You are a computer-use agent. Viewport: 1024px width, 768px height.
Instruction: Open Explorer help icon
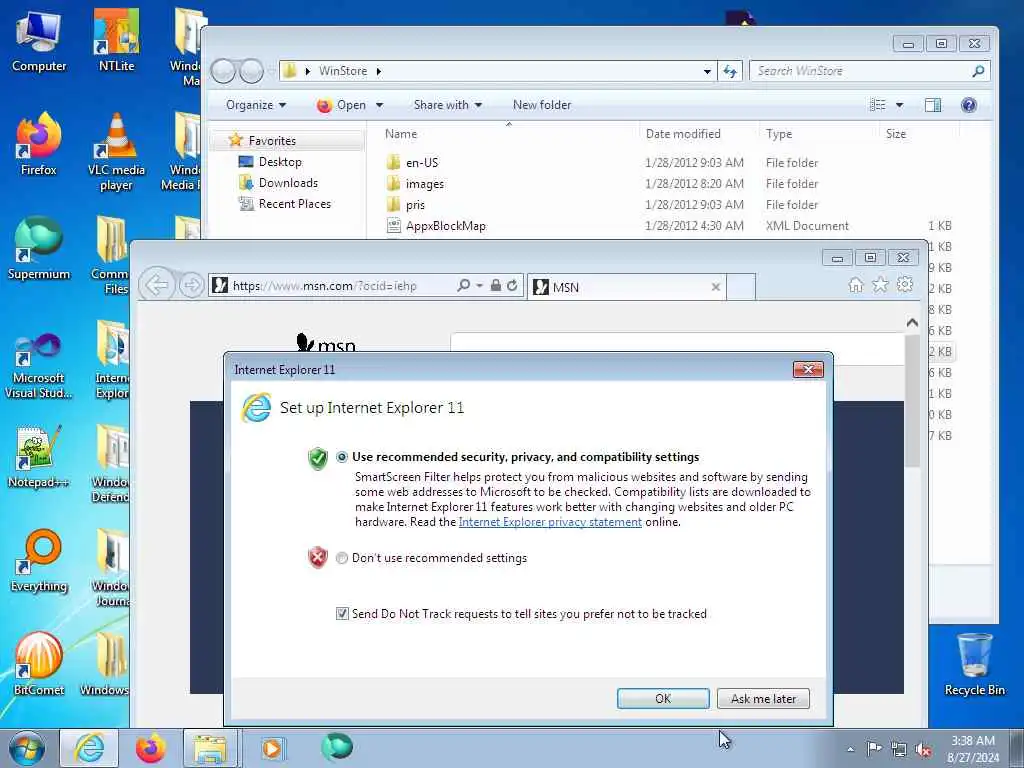click(969, 105)
